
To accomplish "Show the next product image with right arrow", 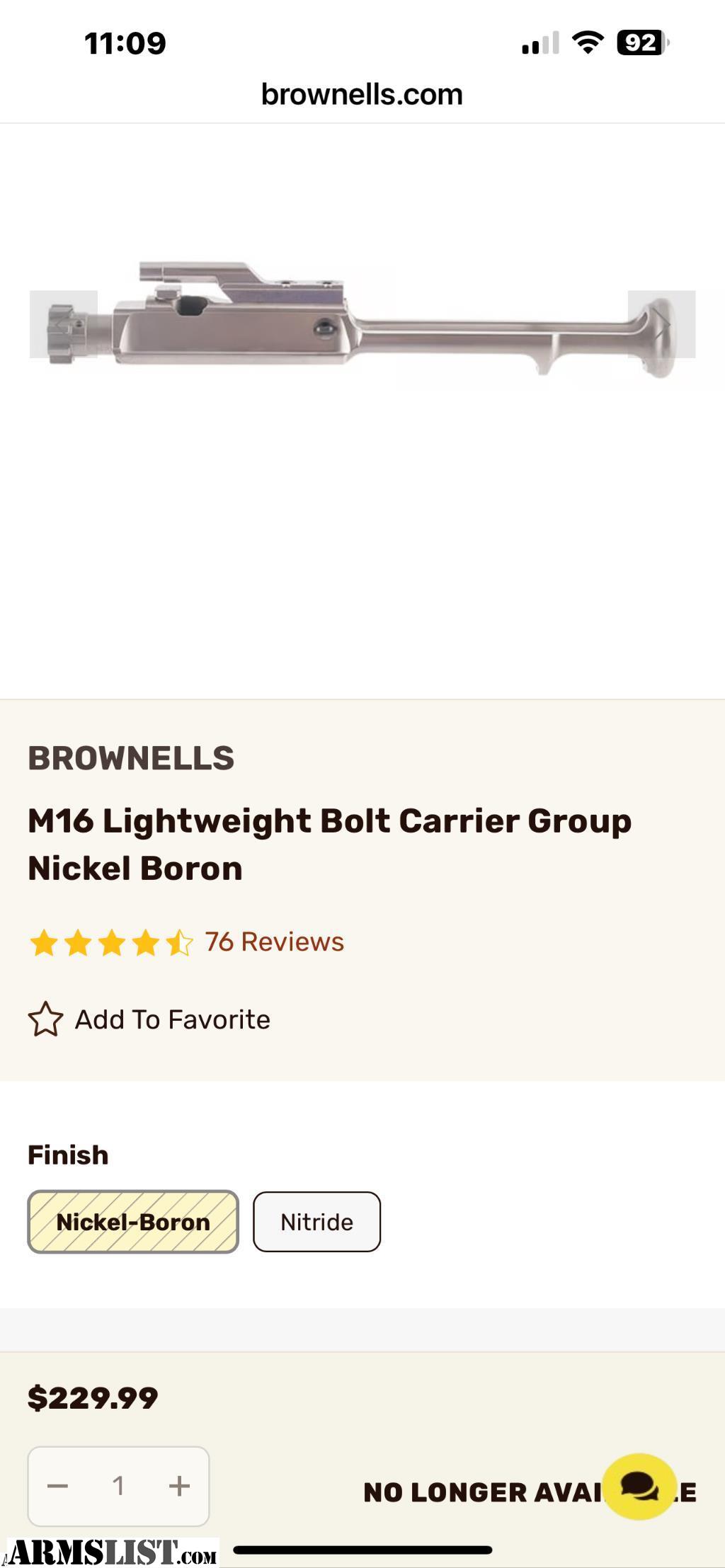I will coord(661,324).
